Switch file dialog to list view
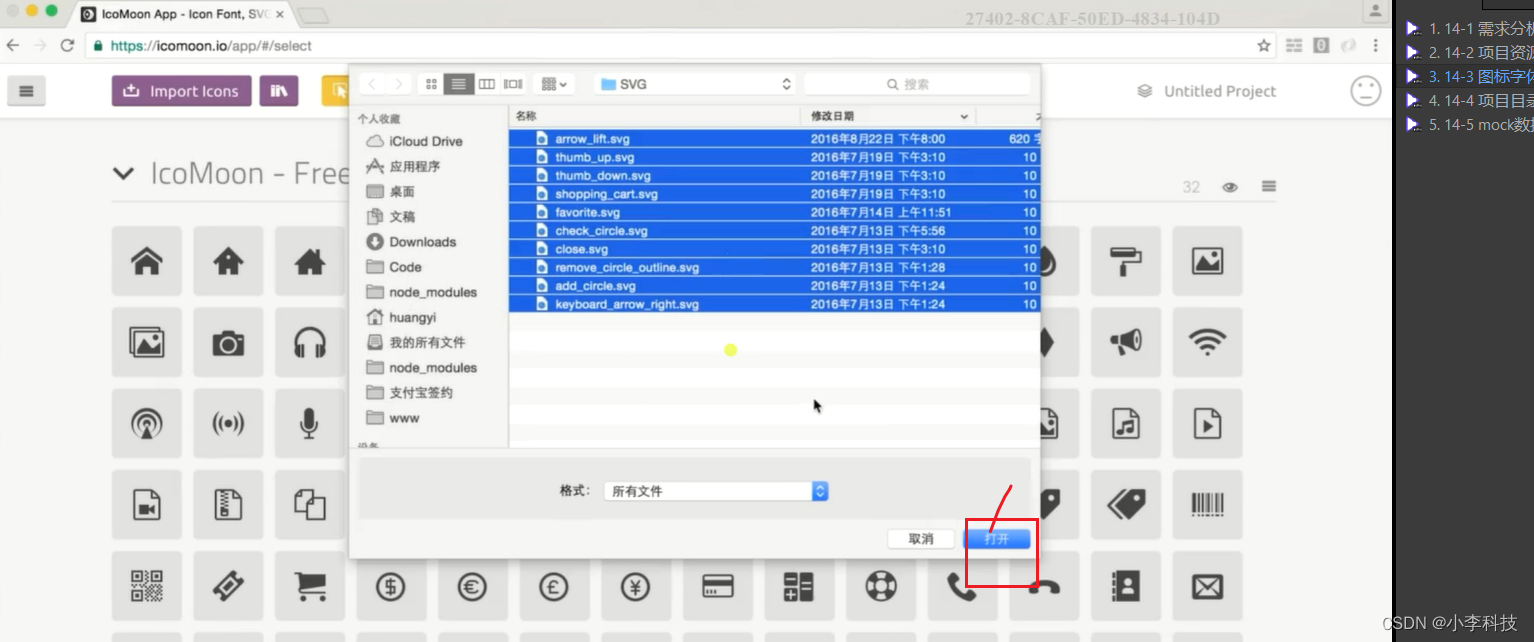 [x=458, y=84]
